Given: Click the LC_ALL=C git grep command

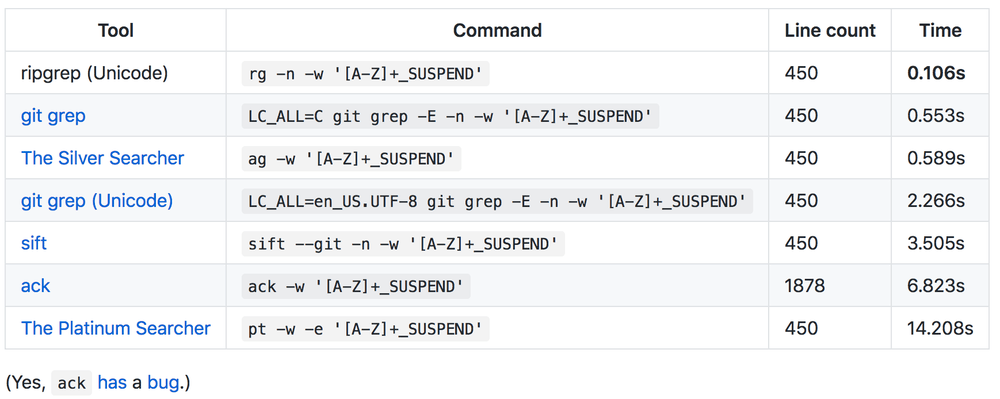Looking at the screenshot, I should [x=450, y=116].
